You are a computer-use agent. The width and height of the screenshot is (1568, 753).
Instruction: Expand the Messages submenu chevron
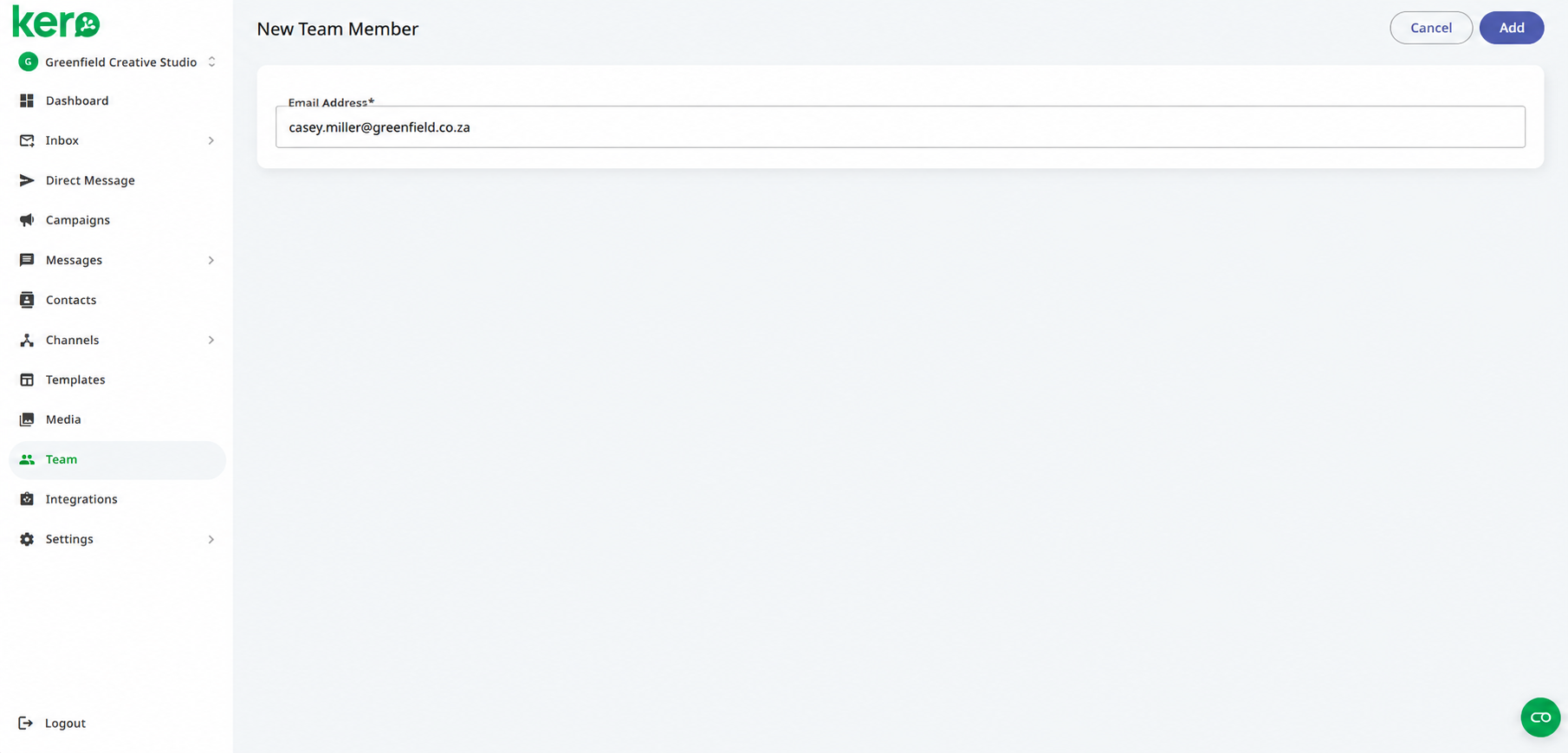point(211,260)
